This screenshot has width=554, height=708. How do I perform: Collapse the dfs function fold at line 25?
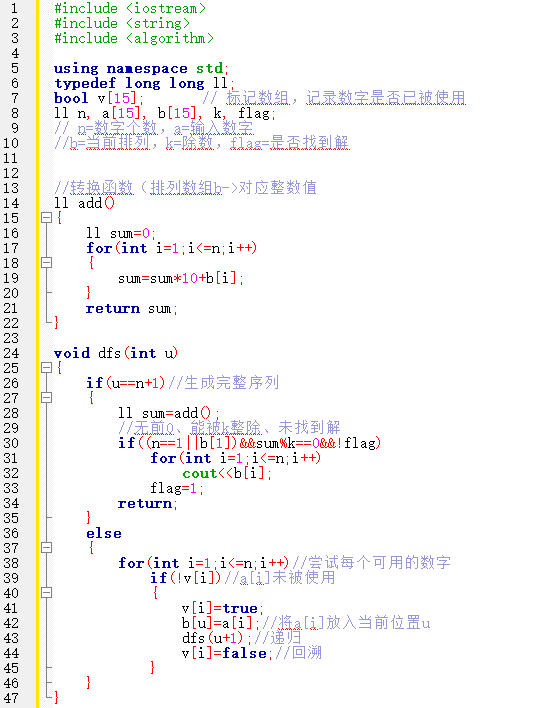point(47,368)
